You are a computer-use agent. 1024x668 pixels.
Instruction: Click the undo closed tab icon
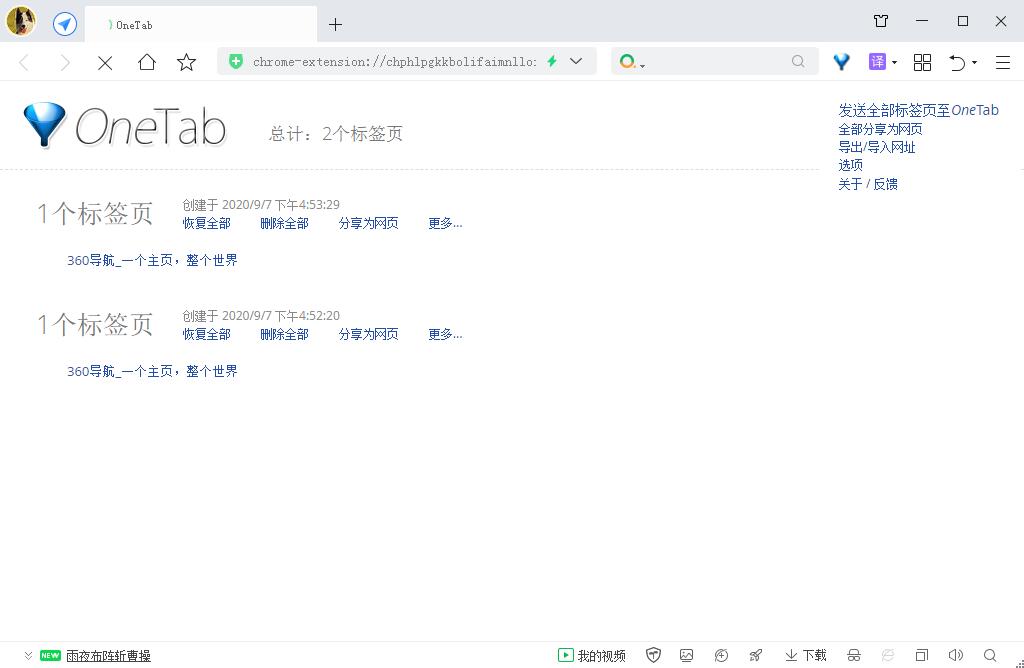tap(957, 62)
